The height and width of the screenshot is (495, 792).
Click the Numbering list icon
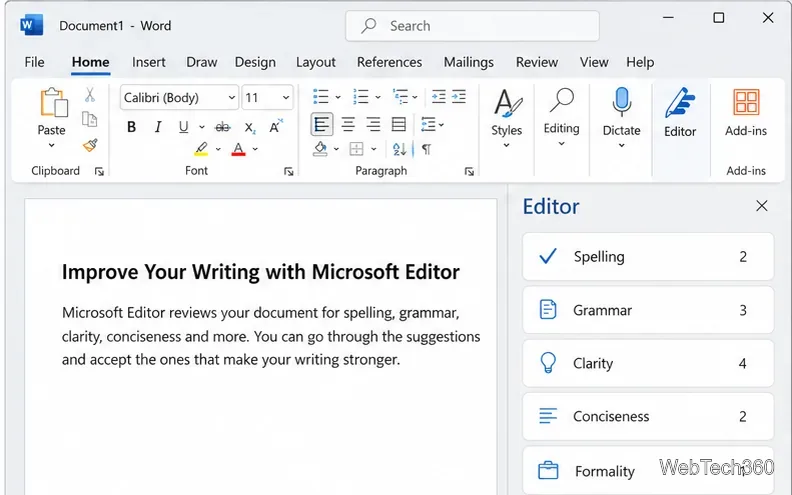(361, 96)
